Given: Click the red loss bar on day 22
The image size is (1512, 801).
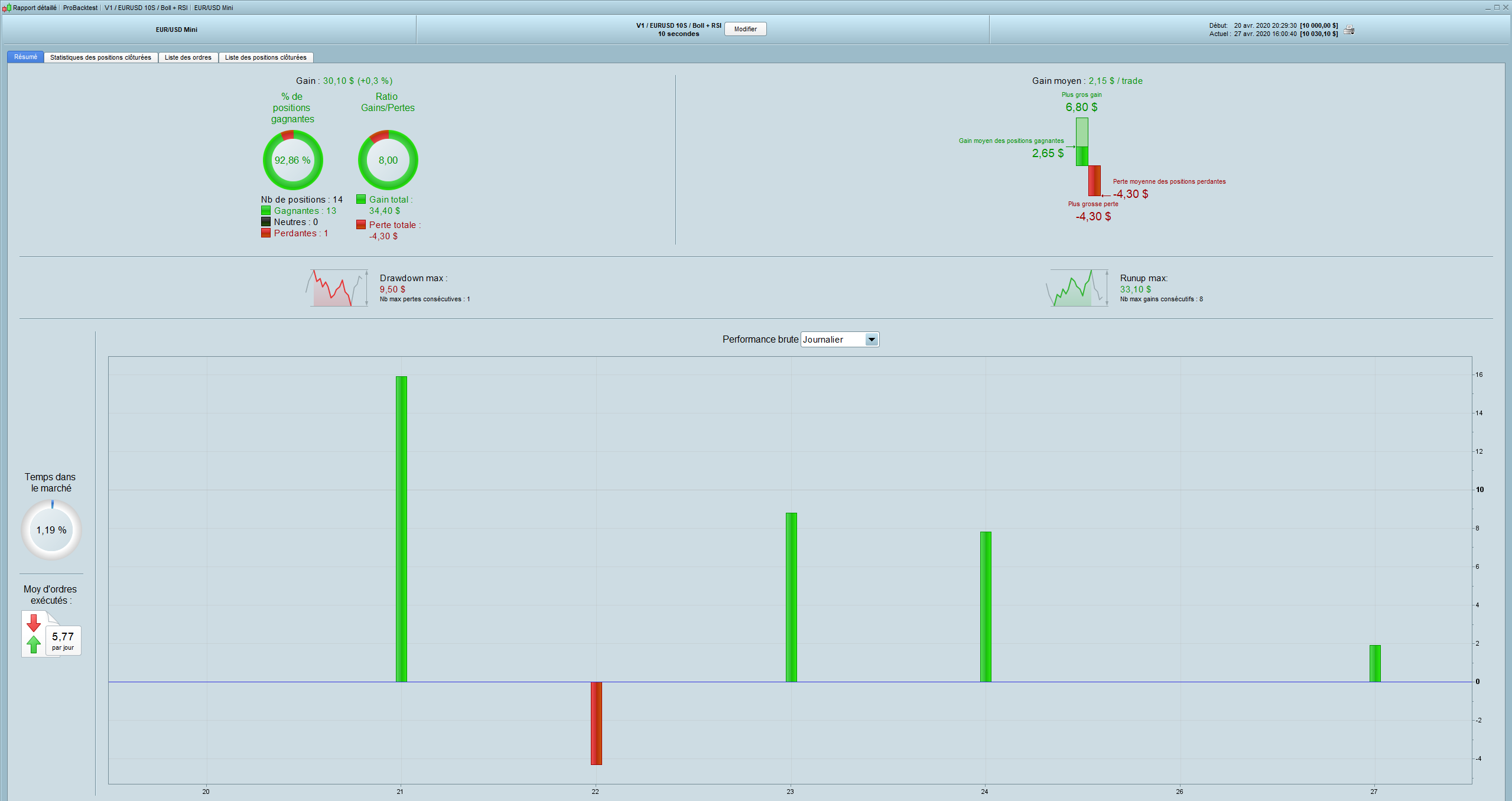Looking at the screenshot, I should [596, 723].
